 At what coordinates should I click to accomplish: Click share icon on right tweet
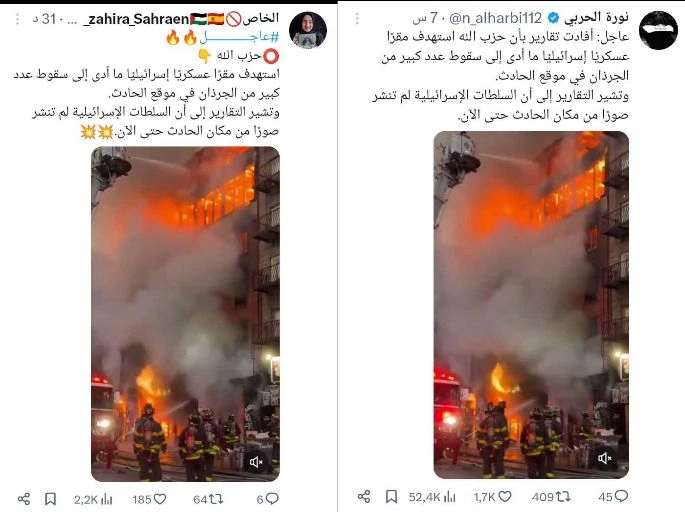pos(364,496)
